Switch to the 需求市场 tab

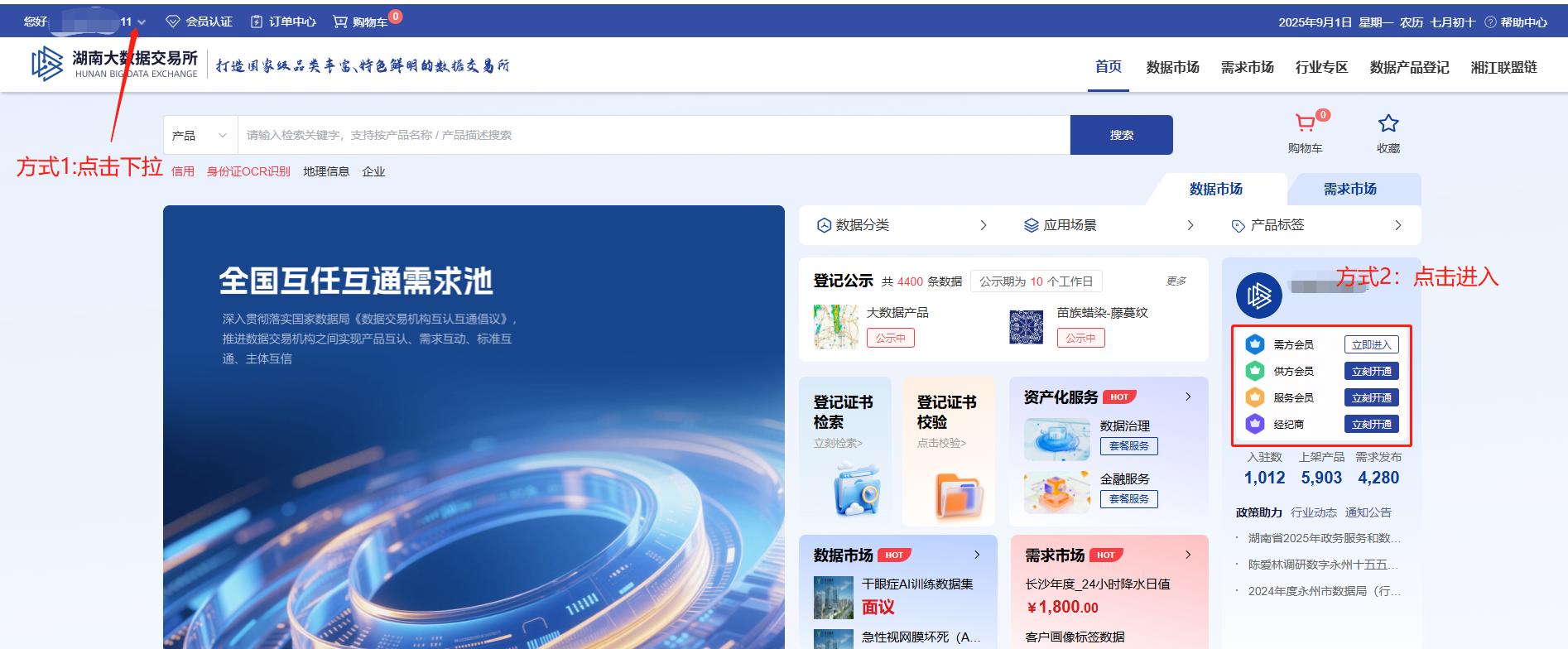pos(1349,189)
